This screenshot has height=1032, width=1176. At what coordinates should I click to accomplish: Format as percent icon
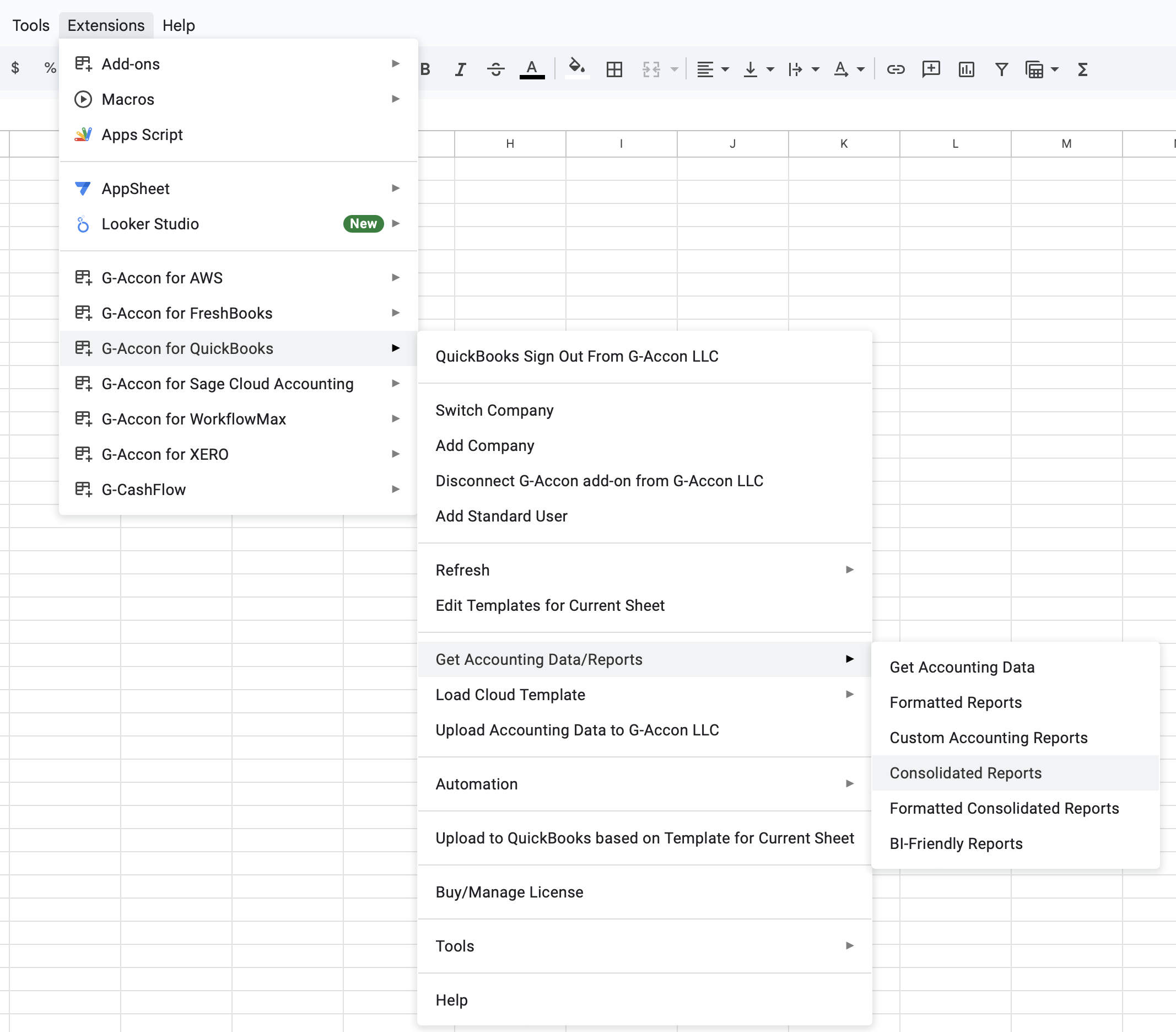coord(50,68)
